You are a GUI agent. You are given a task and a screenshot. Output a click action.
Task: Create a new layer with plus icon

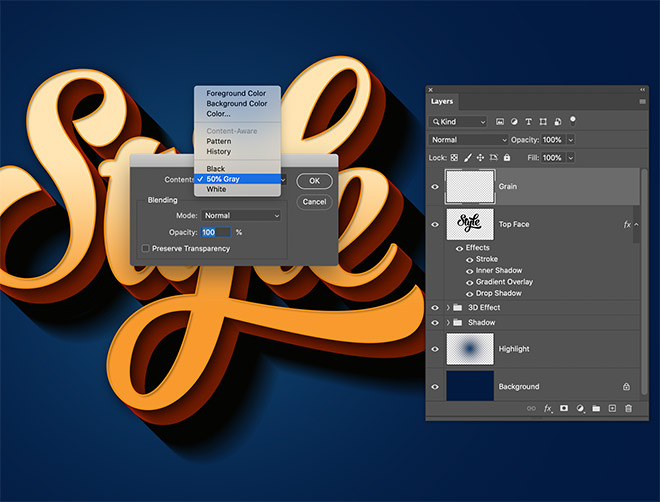click(x=612, y=408)
